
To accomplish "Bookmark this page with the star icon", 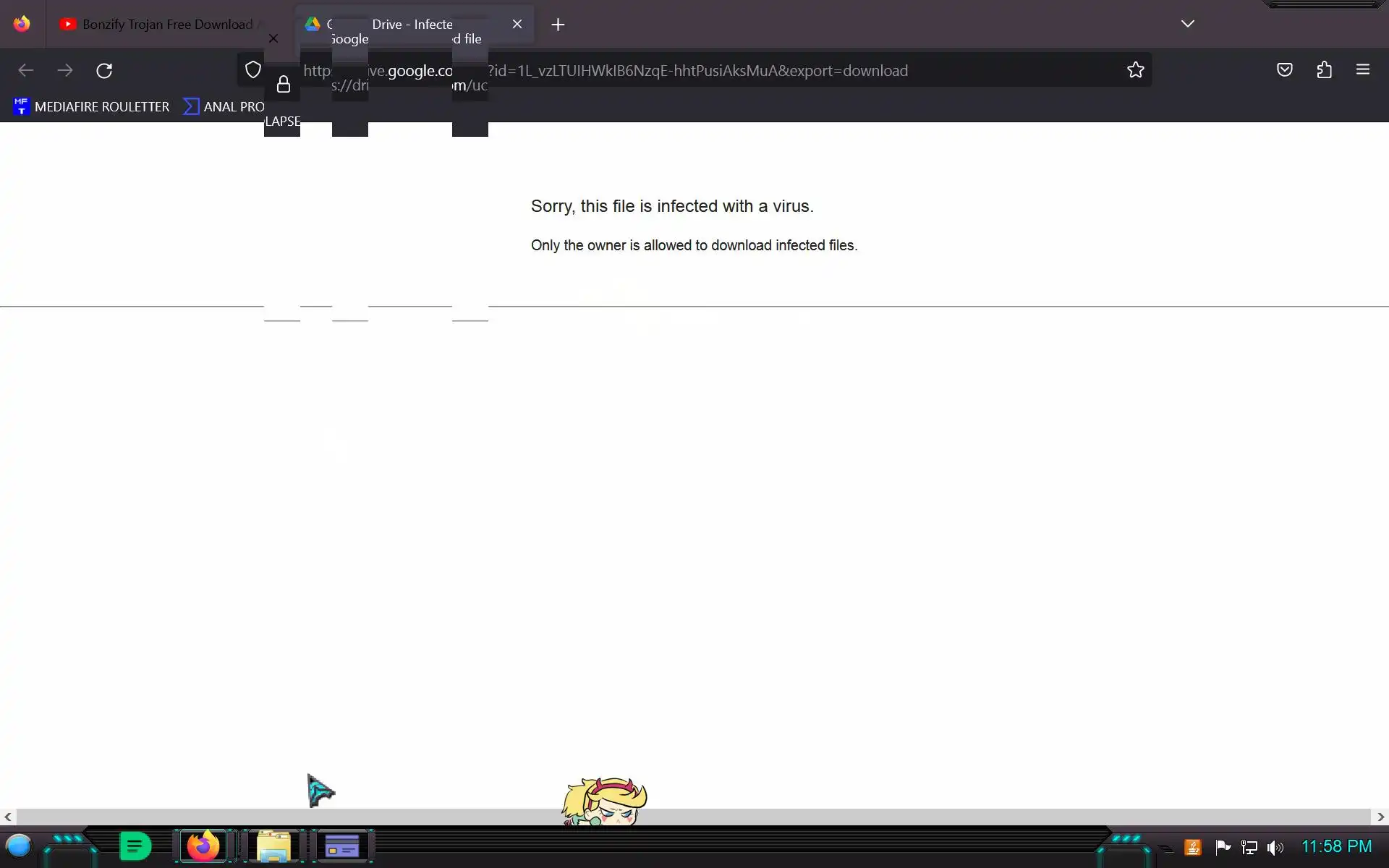I will [x=1135, y=70].
